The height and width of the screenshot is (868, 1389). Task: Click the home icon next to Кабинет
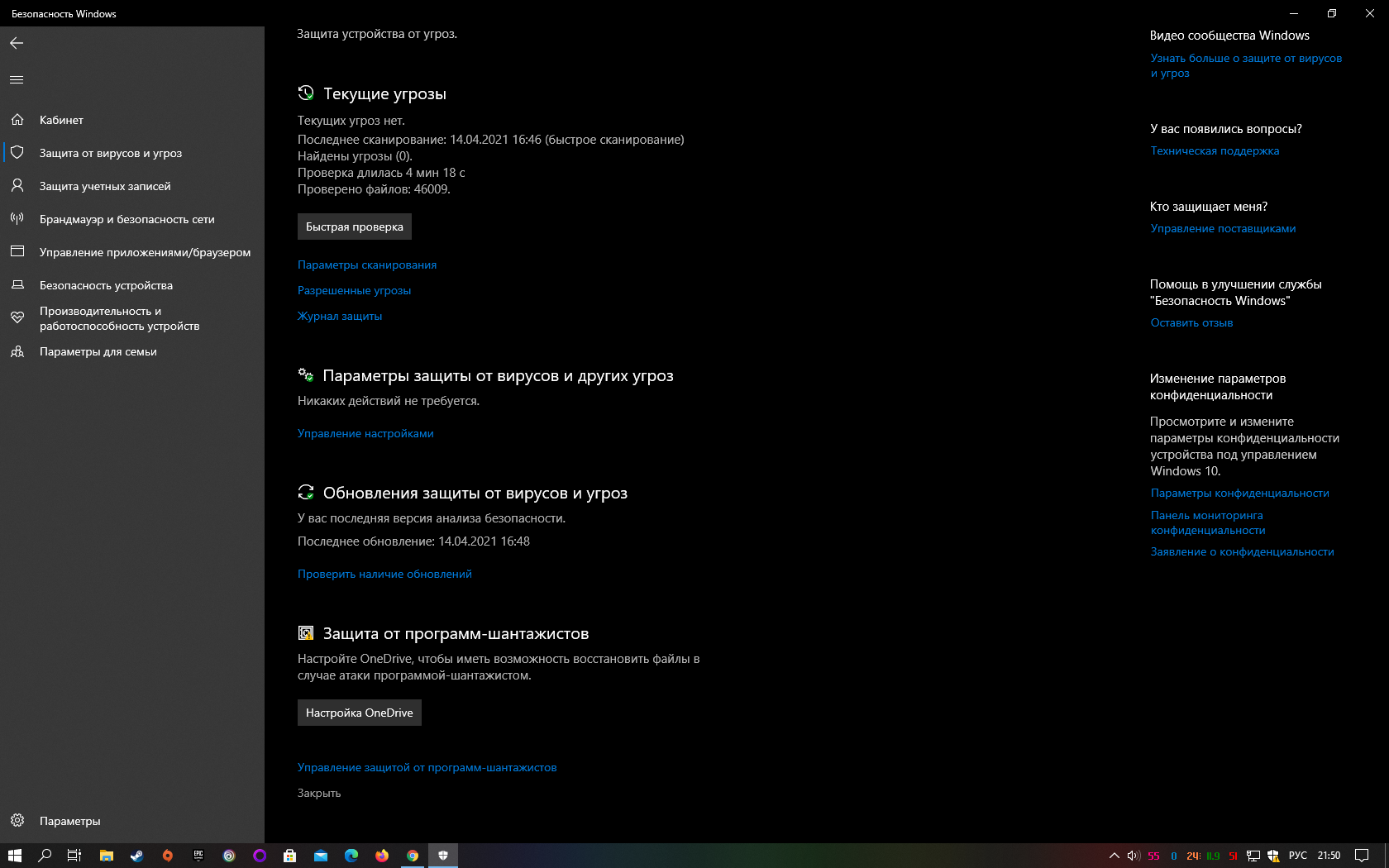[17, 120]
